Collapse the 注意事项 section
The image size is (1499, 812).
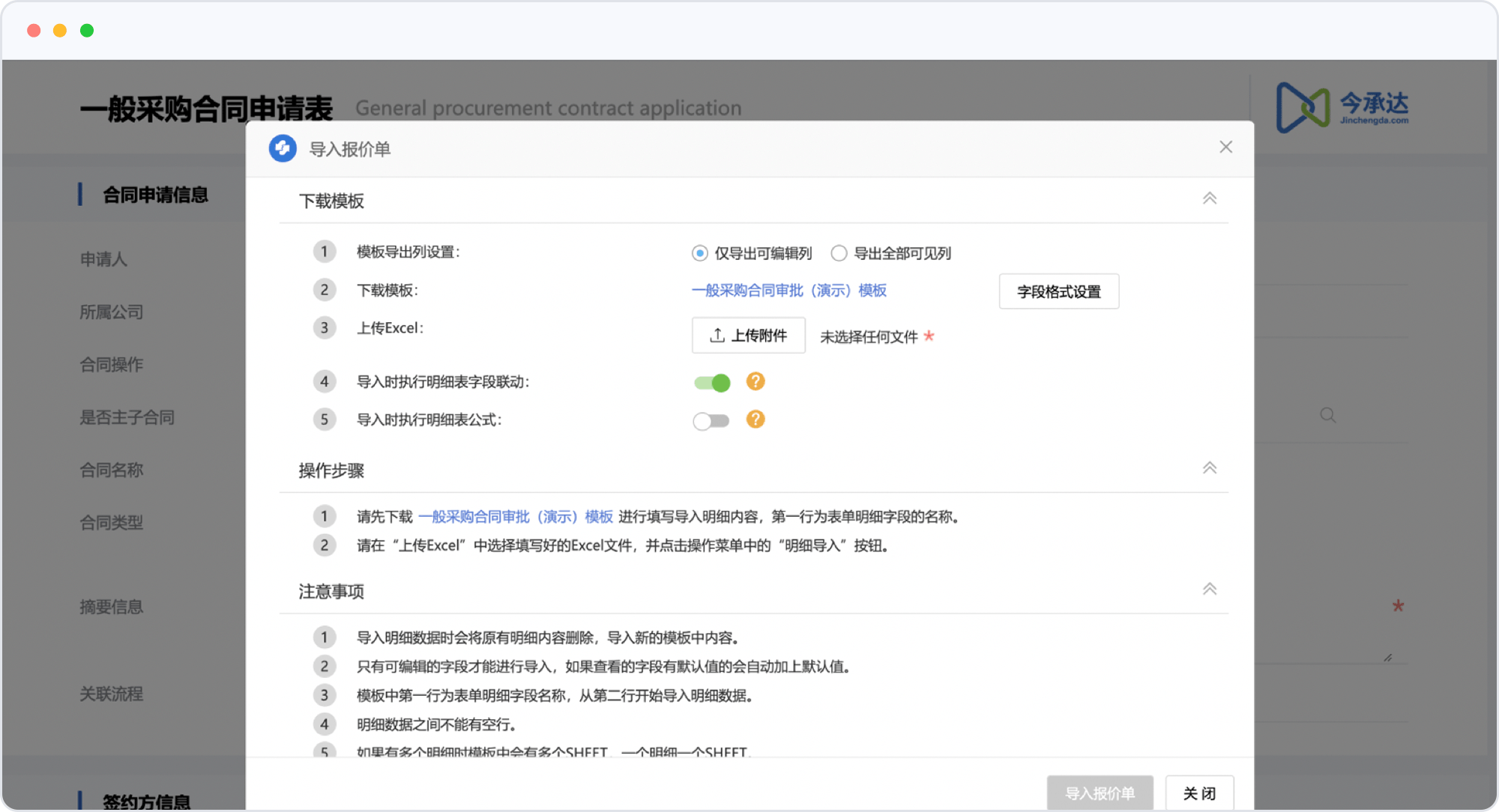click(1210, 590)
